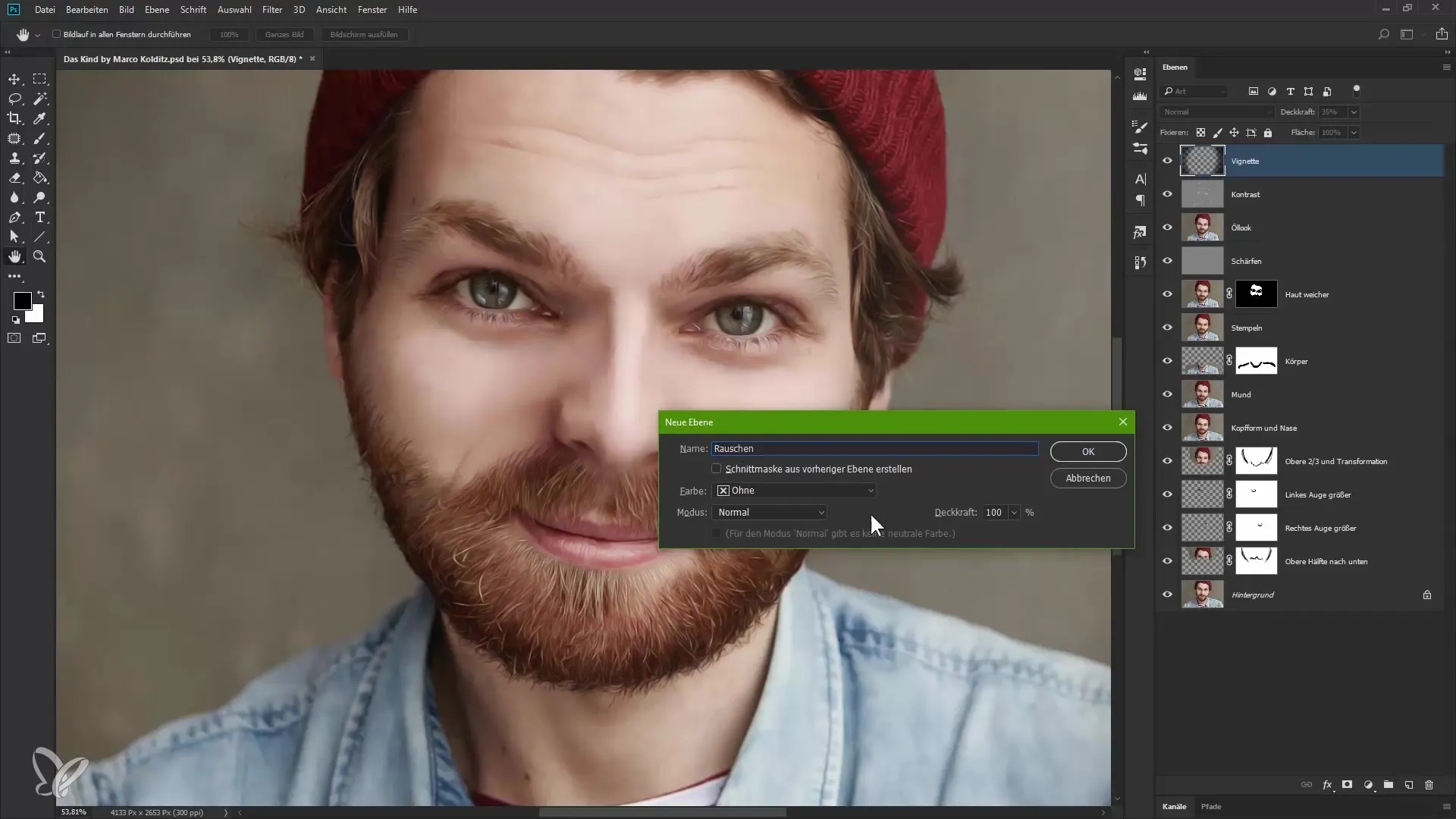Select the Magic Wand tool
Screen dimensions: 1456x819
[x=39, y=99]
